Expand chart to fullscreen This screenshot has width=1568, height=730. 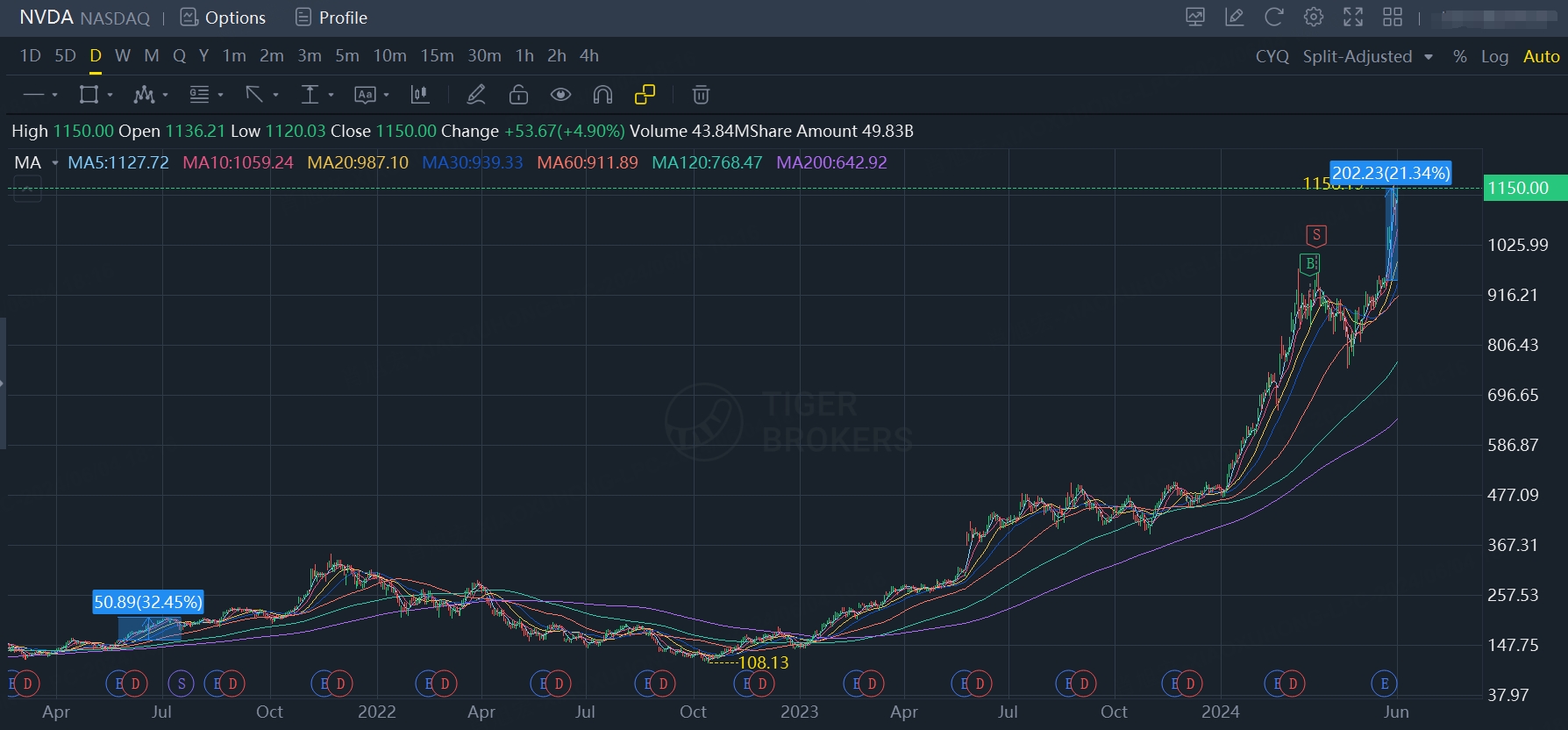[1353, 17]
